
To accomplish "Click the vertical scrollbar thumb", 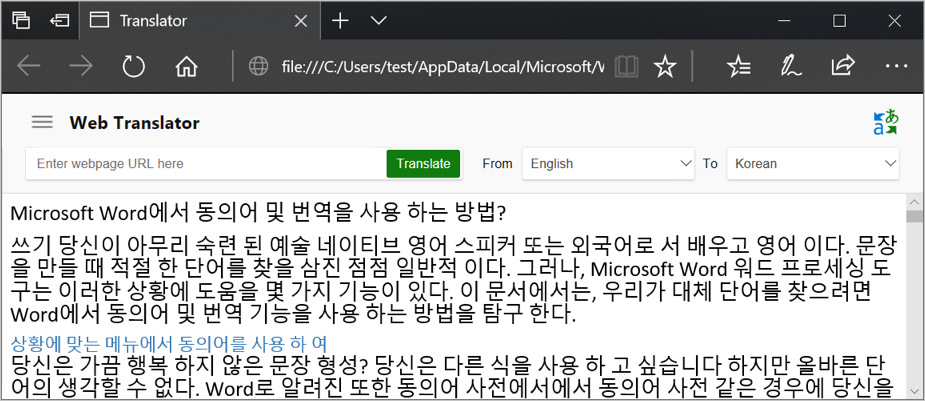I will pos(914,216).
